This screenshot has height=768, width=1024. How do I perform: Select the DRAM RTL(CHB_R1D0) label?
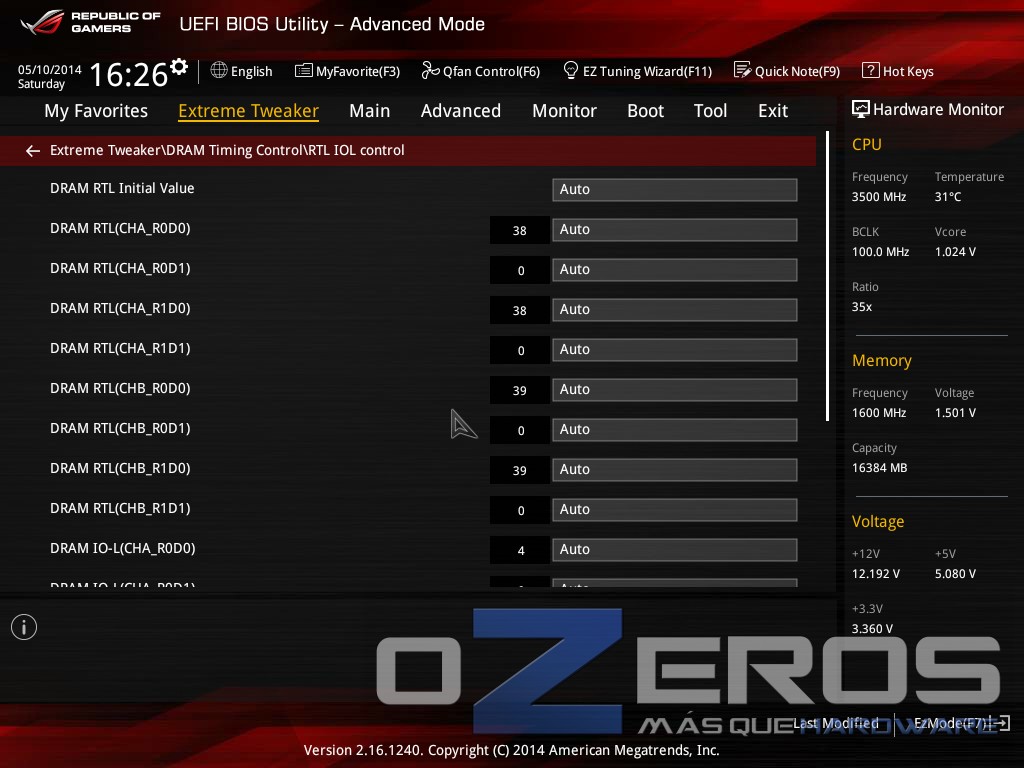pyautogui.click(x=120, y=468)
